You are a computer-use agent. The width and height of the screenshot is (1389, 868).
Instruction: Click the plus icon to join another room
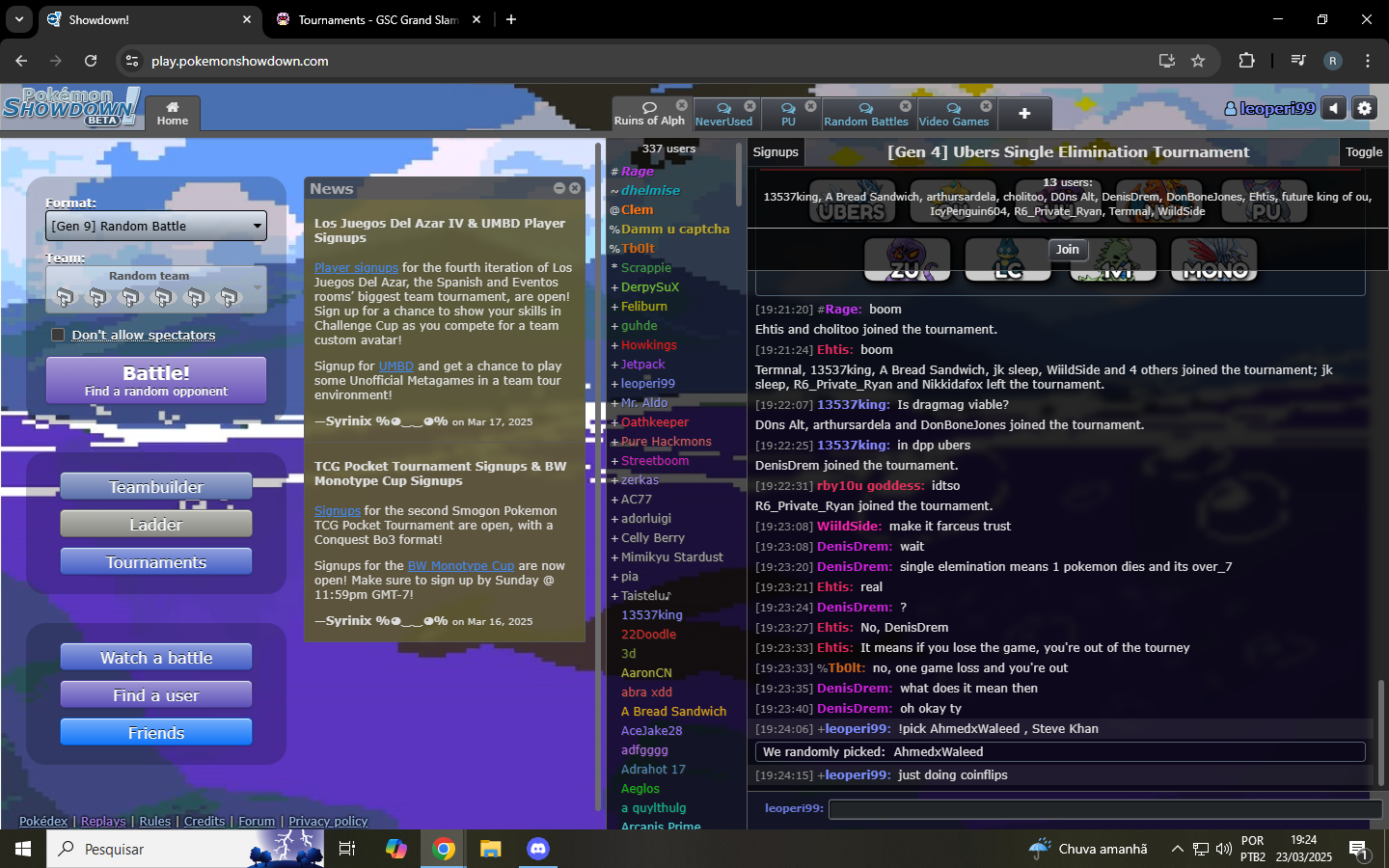tap(1024, 114)
